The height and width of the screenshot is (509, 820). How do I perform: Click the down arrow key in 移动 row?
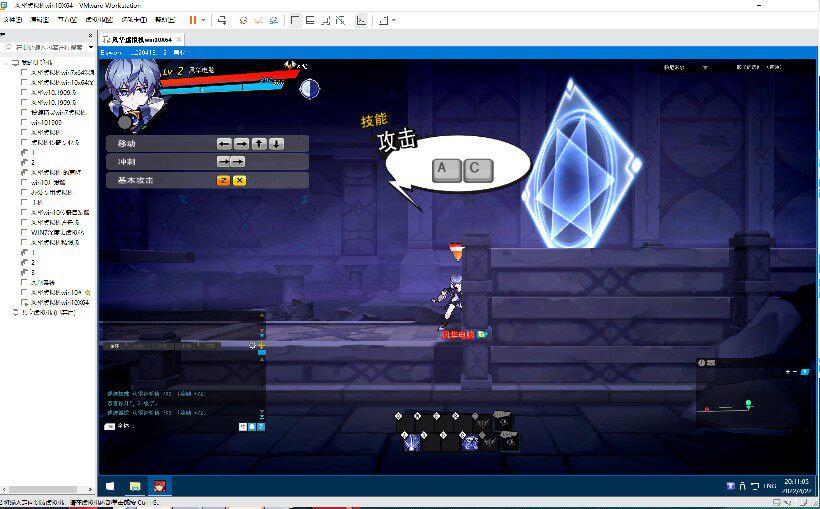(x=276, y=143)
